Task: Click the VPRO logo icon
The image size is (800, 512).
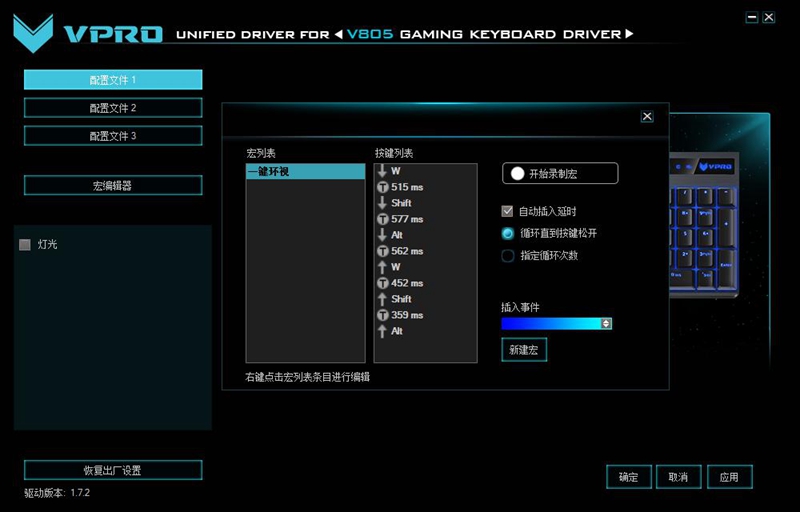Action: tap(33, 33)
